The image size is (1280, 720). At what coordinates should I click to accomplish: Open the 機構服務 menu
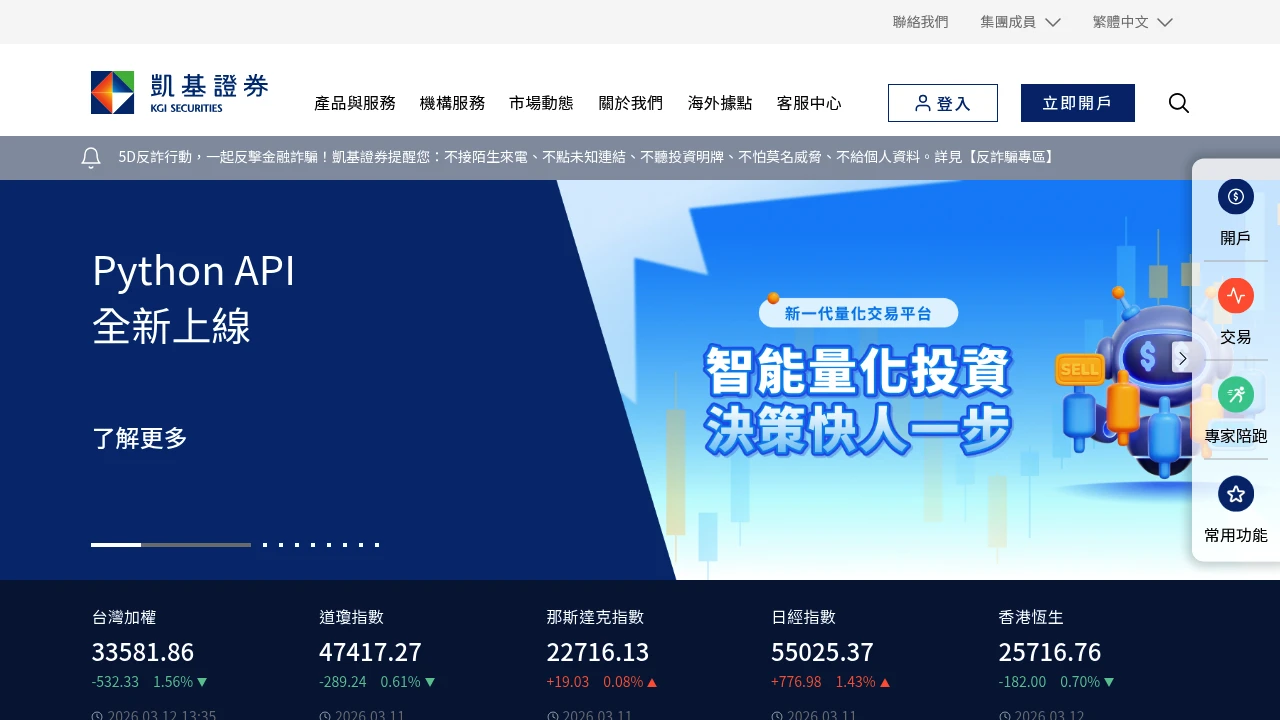[x=452, y=103]
